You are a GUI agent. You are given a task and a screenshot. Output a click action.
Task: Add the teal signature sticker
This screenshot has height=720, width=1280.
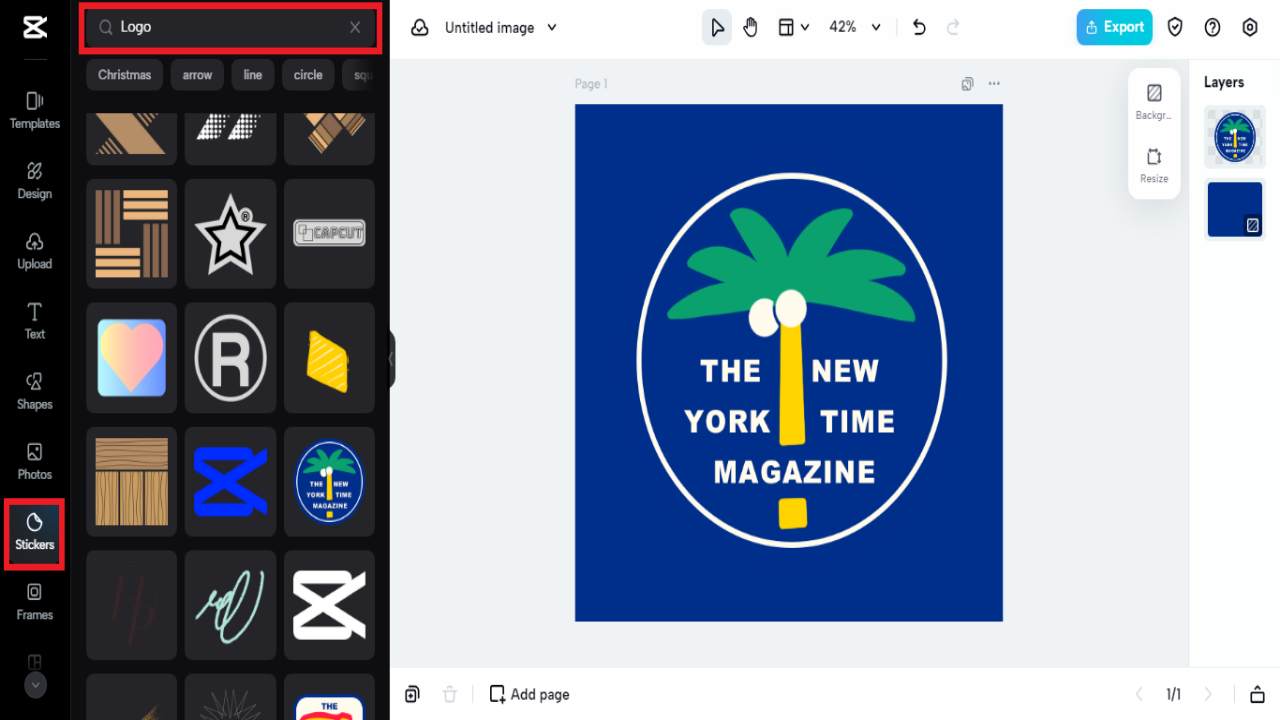click(x=230, y=605)
